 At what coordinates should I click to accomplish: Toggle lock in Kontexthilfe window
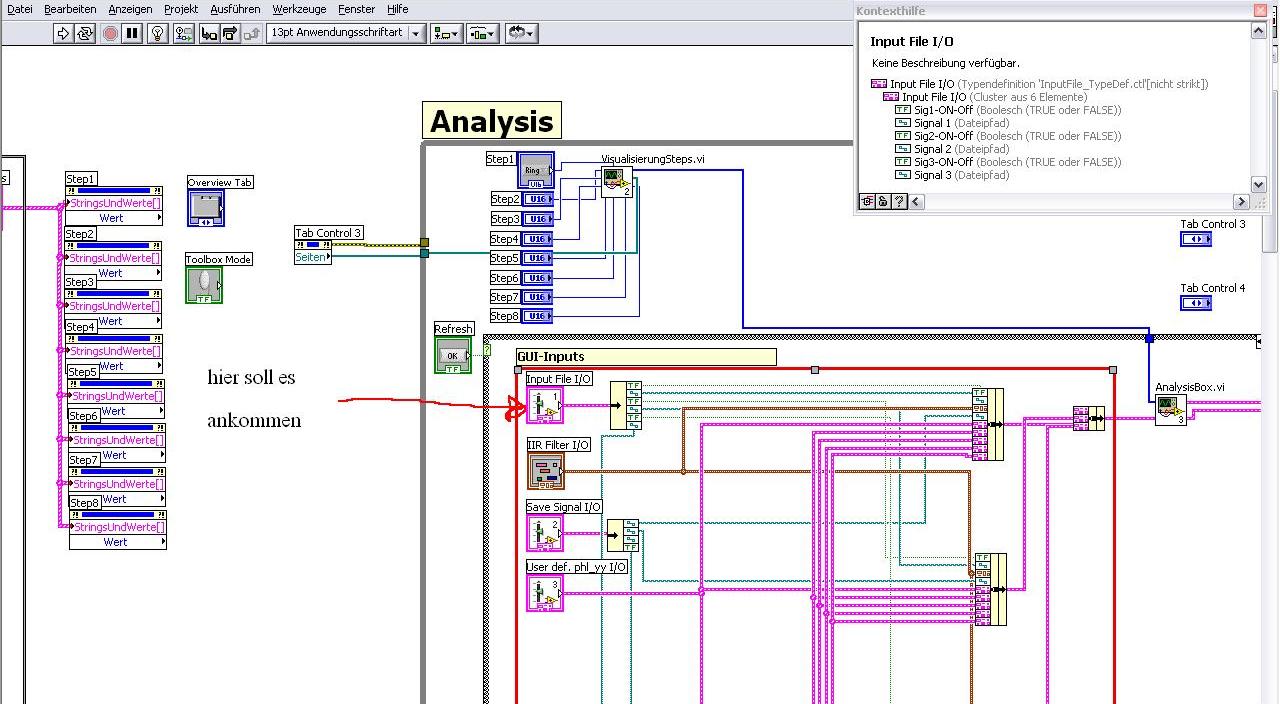[x=883, y=202]
